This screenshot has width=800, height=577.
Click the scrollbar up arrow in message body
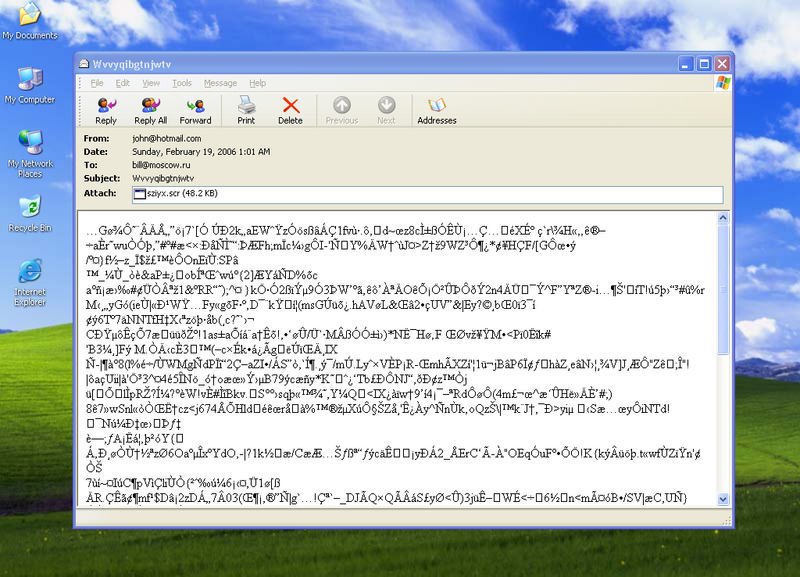click(x=723, y=218)
